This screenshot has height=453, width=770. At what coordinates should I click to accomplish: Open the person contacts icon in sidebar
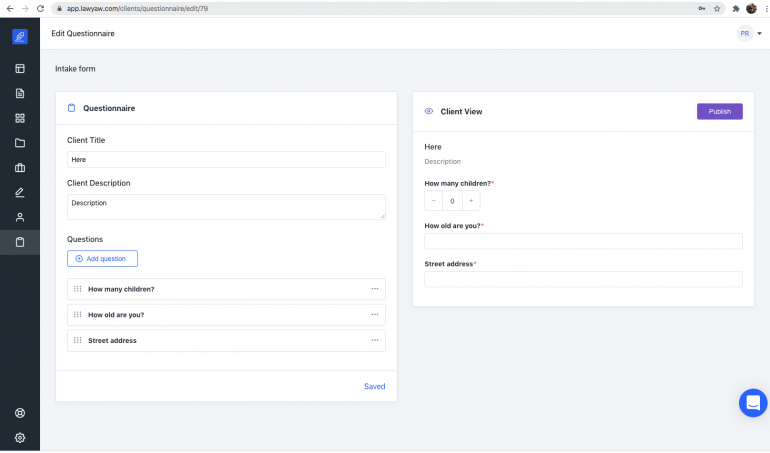[20, 217]
